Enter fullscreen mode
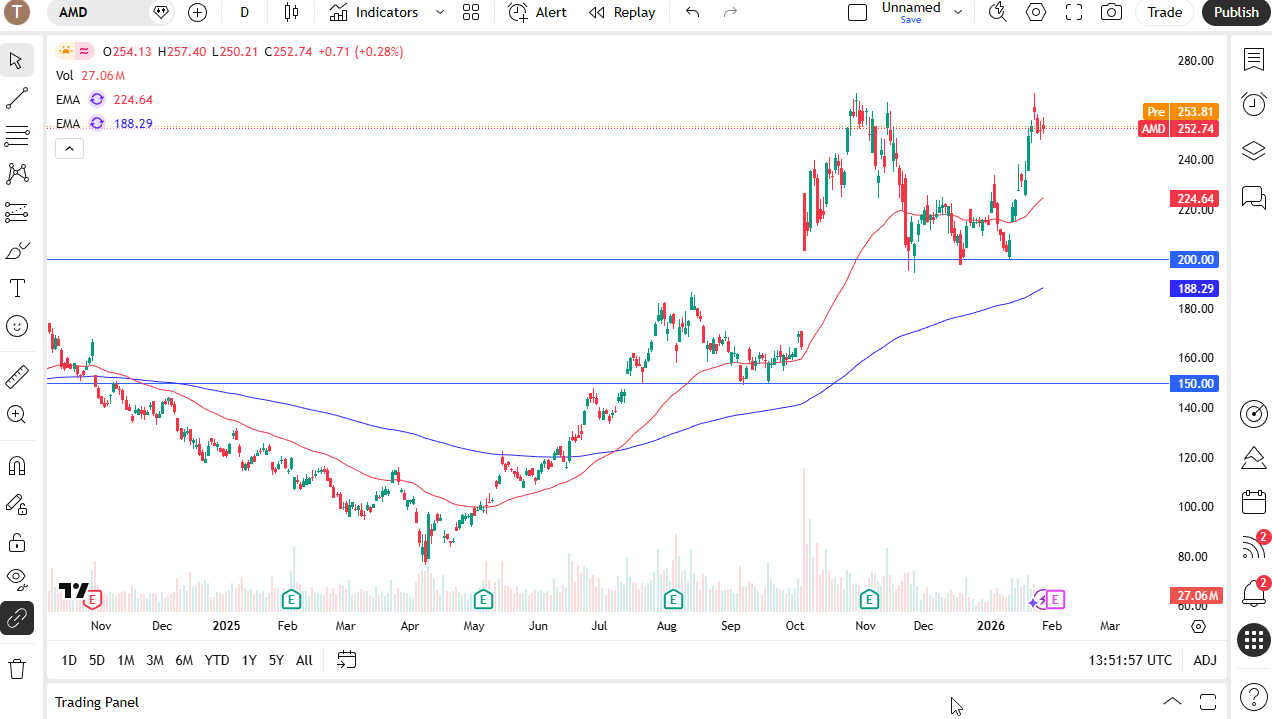This screenshot has height=719, width=1272. click(x=1074, y=12)
